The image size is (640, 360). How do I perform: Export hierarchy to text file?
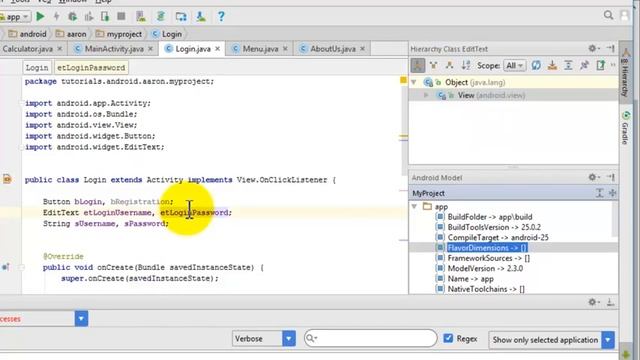[x=600, y=65]
